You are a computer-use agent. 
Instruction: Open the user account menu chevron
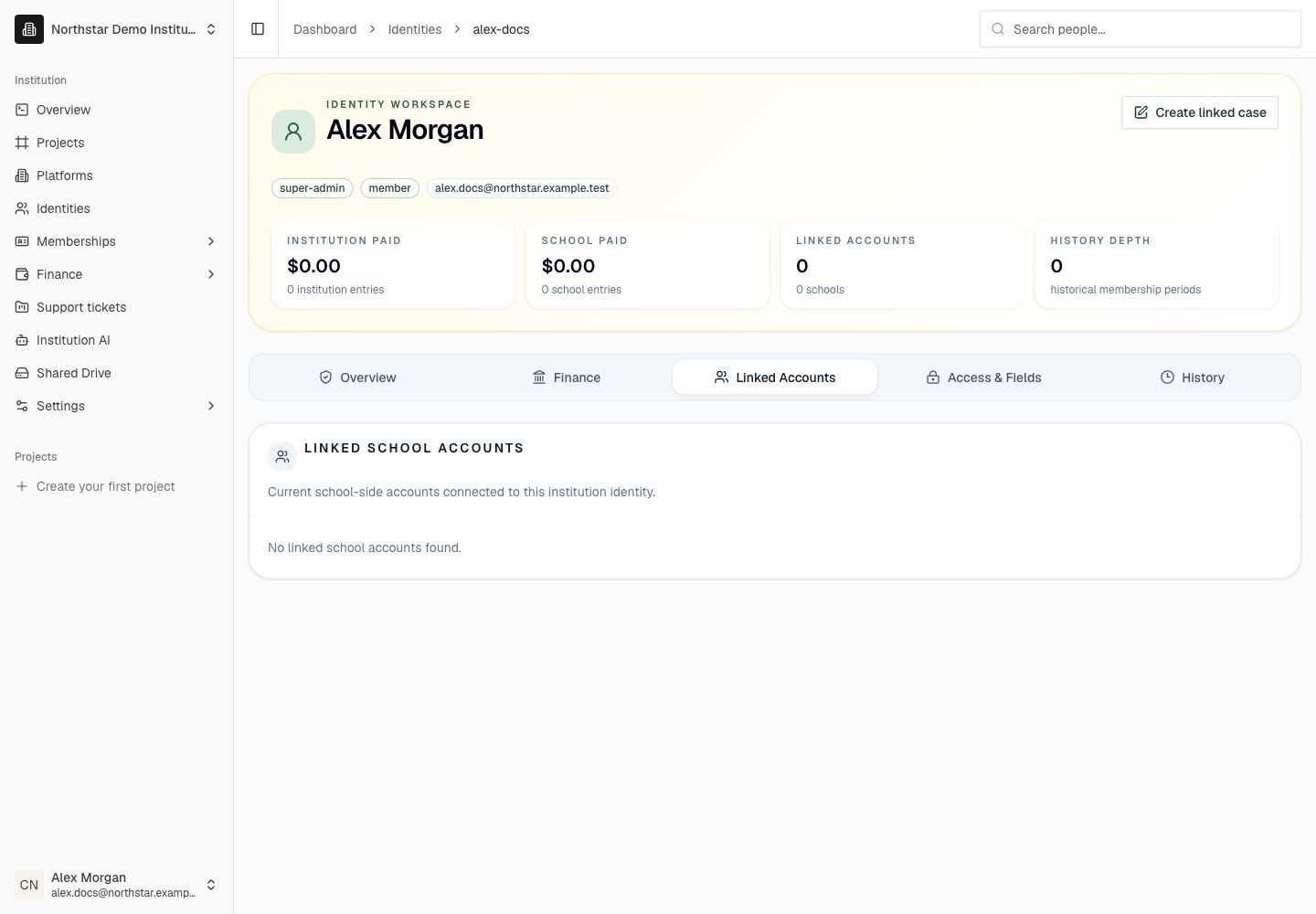pos(211,885)
